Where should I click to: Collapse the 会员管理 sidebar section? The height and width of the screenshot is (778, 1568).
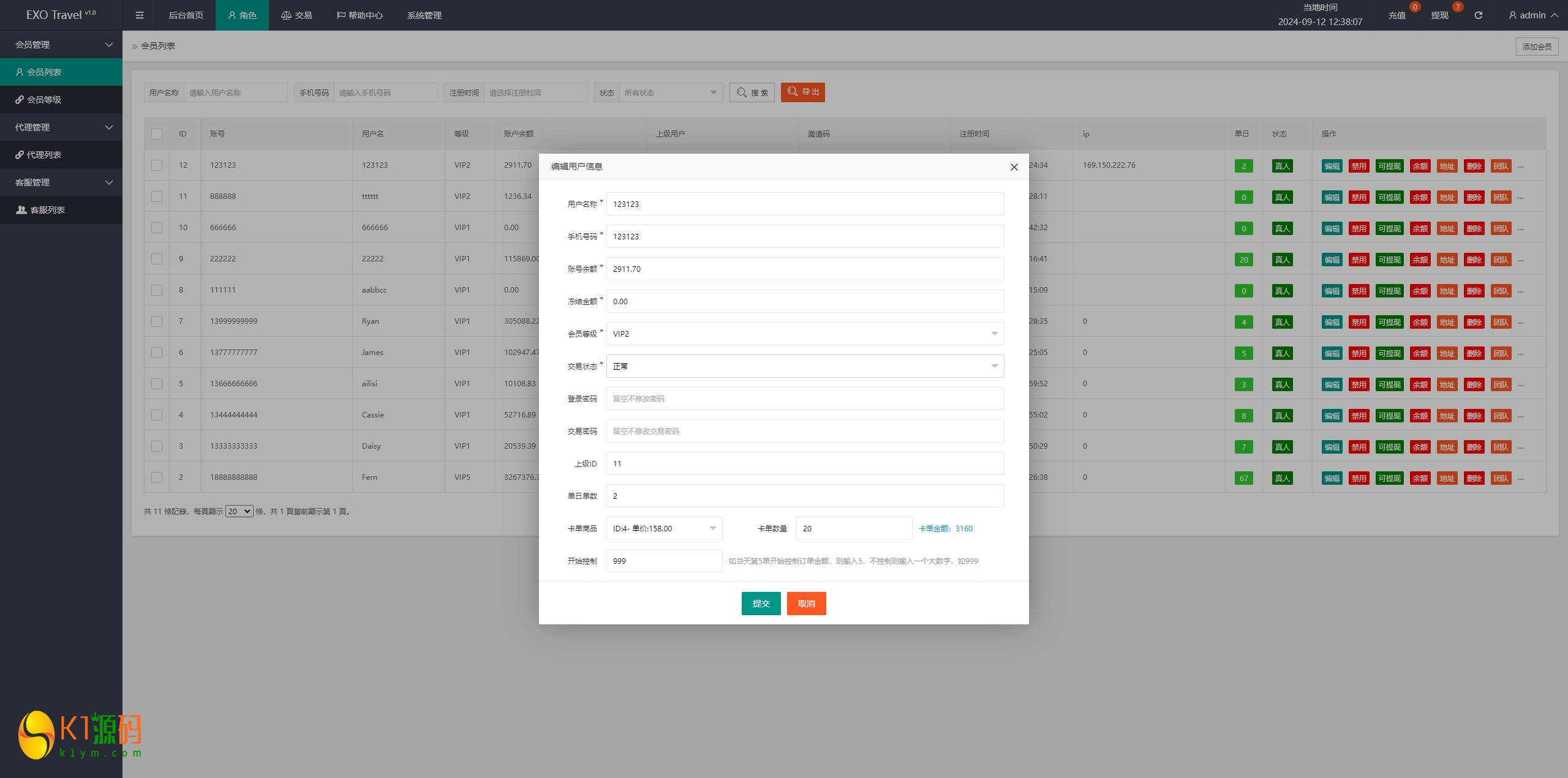61,45
